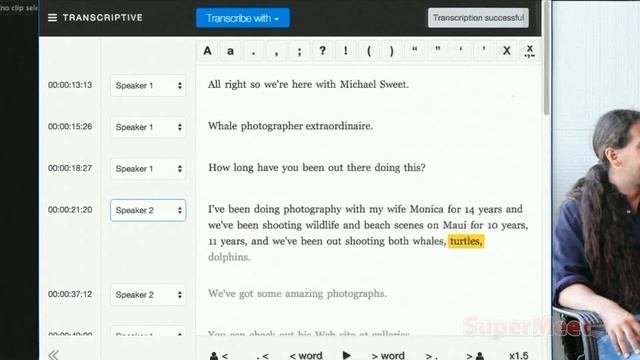Insert closing parenthesis from toolbar
The image size is (640, 360).
click(391, 51)
